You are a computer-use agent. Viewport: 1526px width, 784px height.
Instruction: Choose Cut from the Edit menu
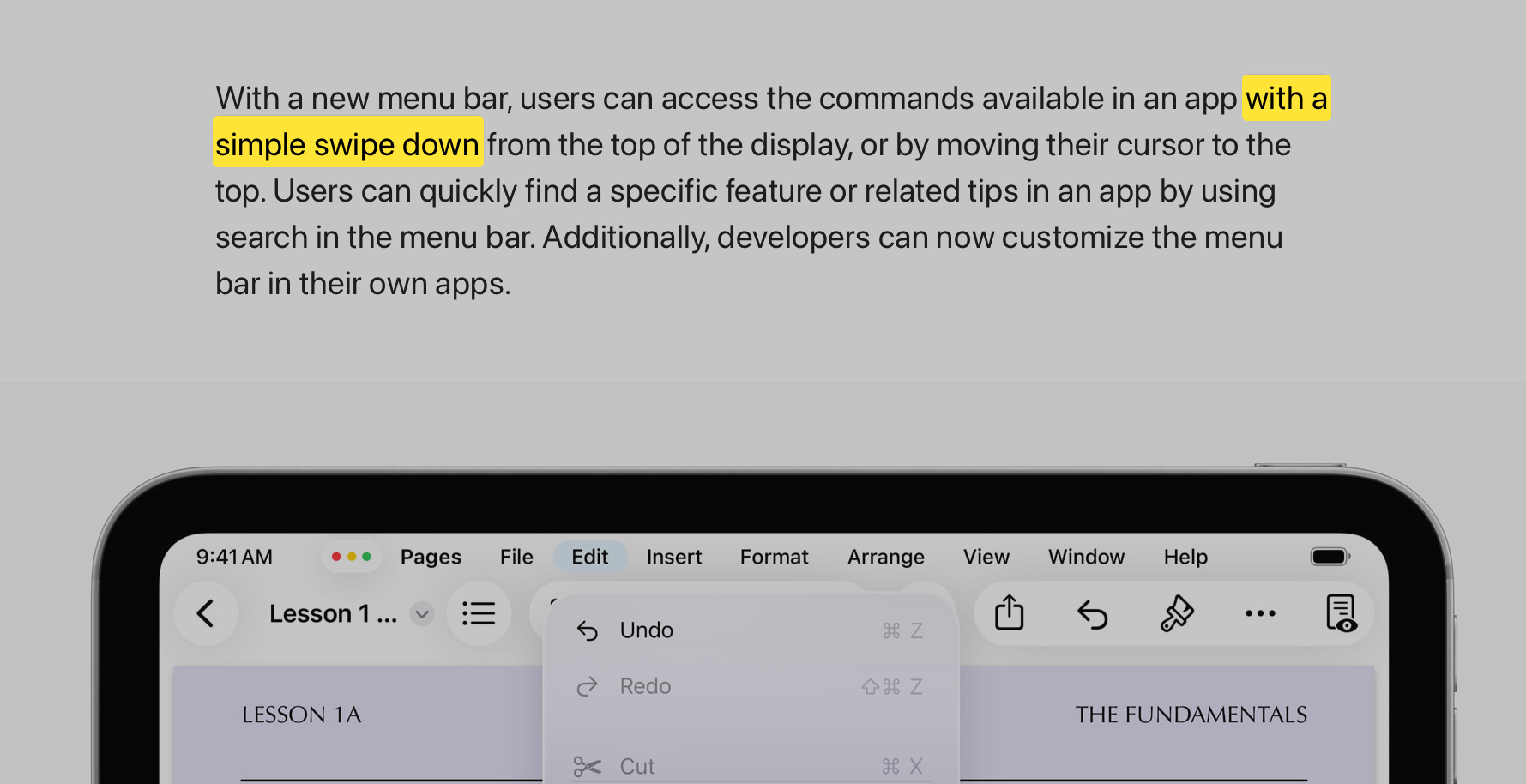751,766
